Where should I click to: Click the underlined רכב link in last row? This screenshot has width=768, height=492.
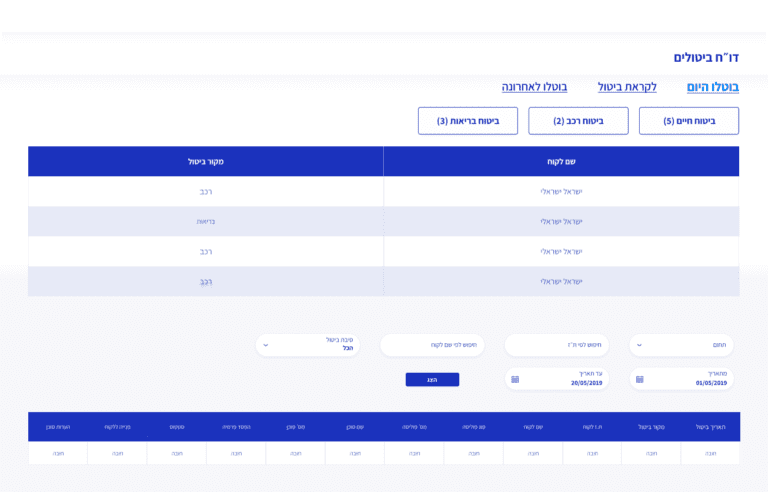[206, 282]
